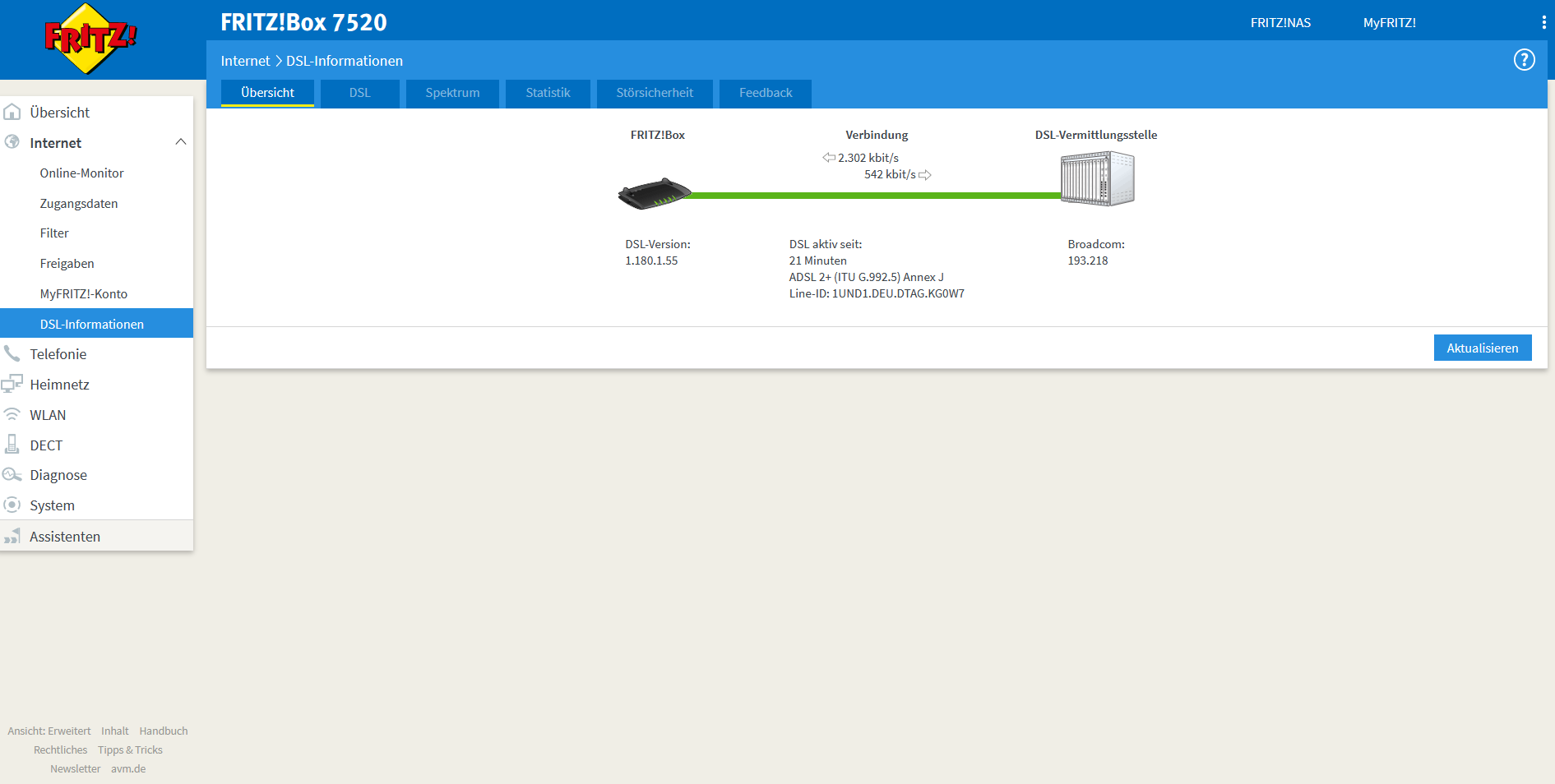Open Filter in sidebar
The width and height of the screenshot is (1555, 784).
pyautogui.click(x=54, y=233)
